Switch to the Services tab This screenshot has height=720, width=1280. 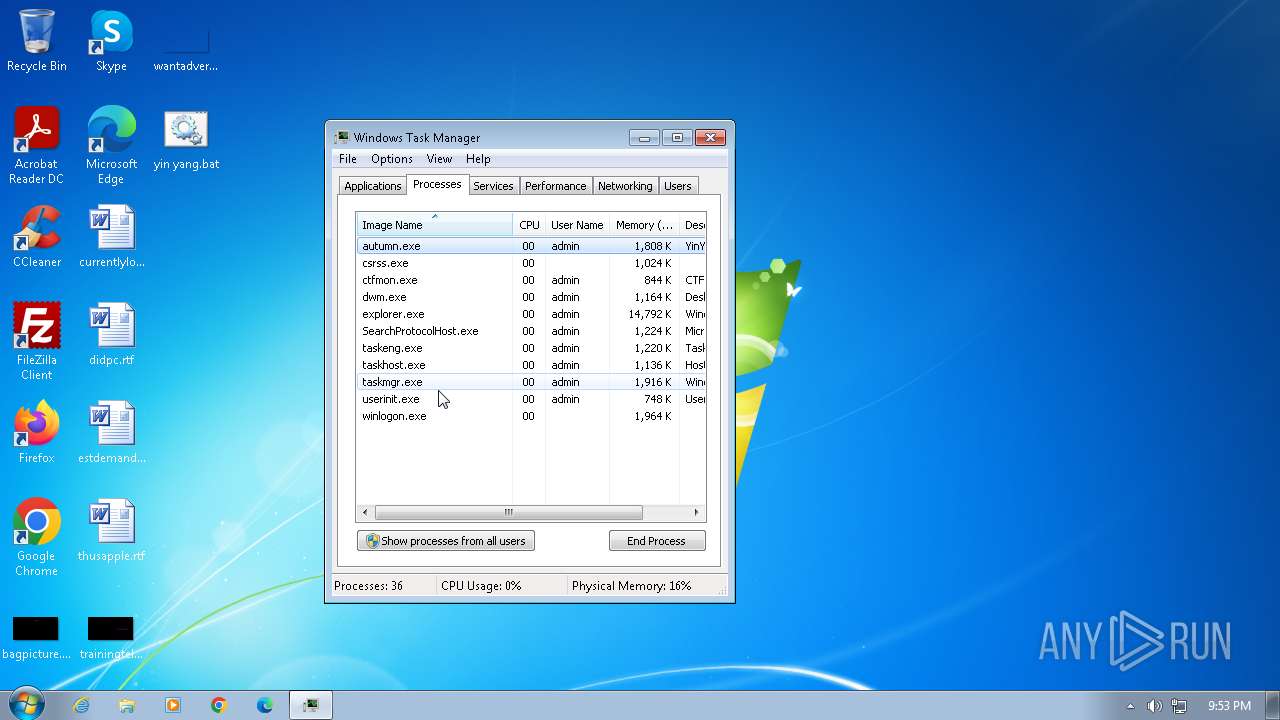point(493,186)
